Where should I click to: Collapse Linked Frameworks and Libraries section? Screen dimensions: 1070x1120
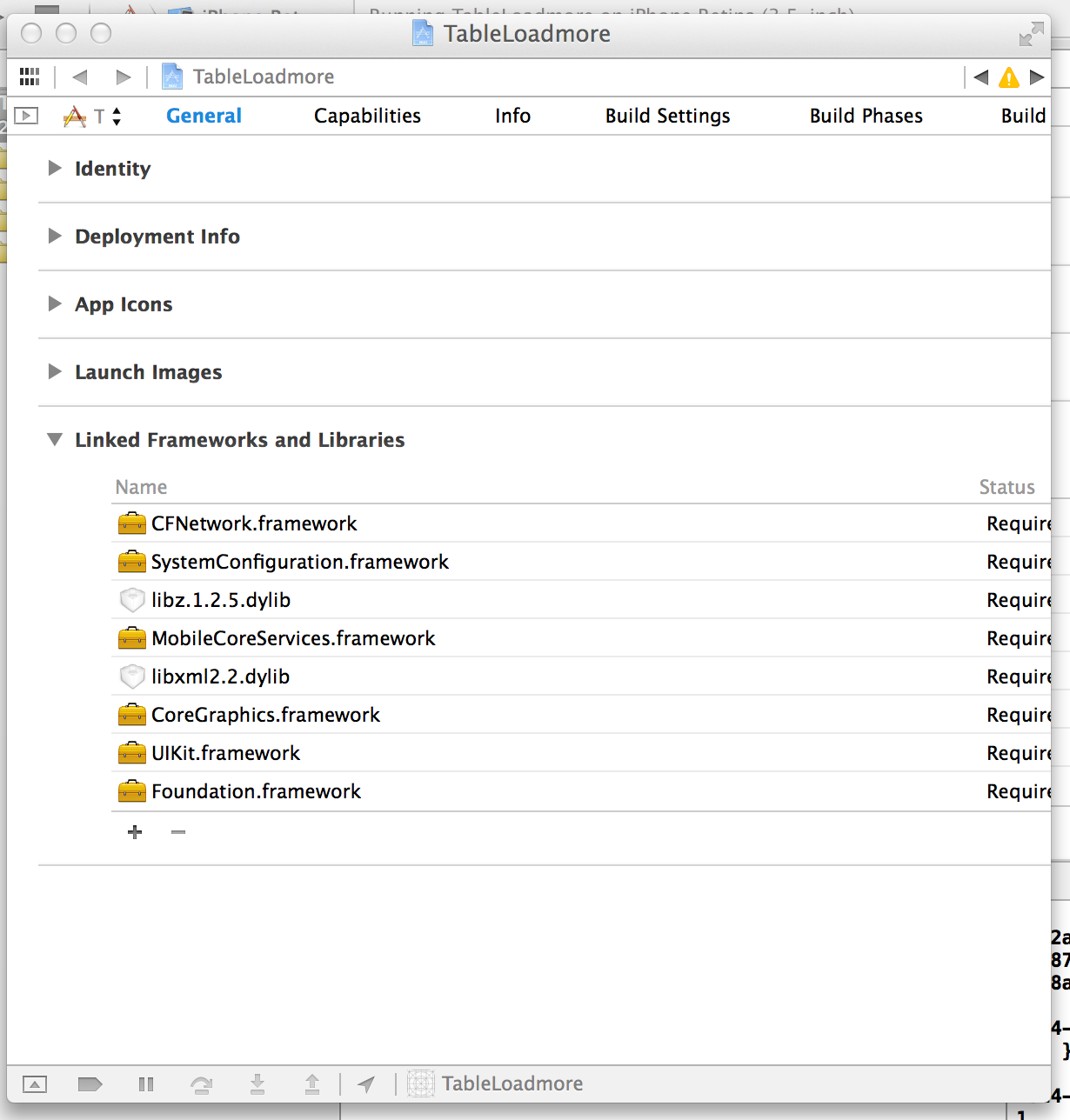(x=55, y=440)
